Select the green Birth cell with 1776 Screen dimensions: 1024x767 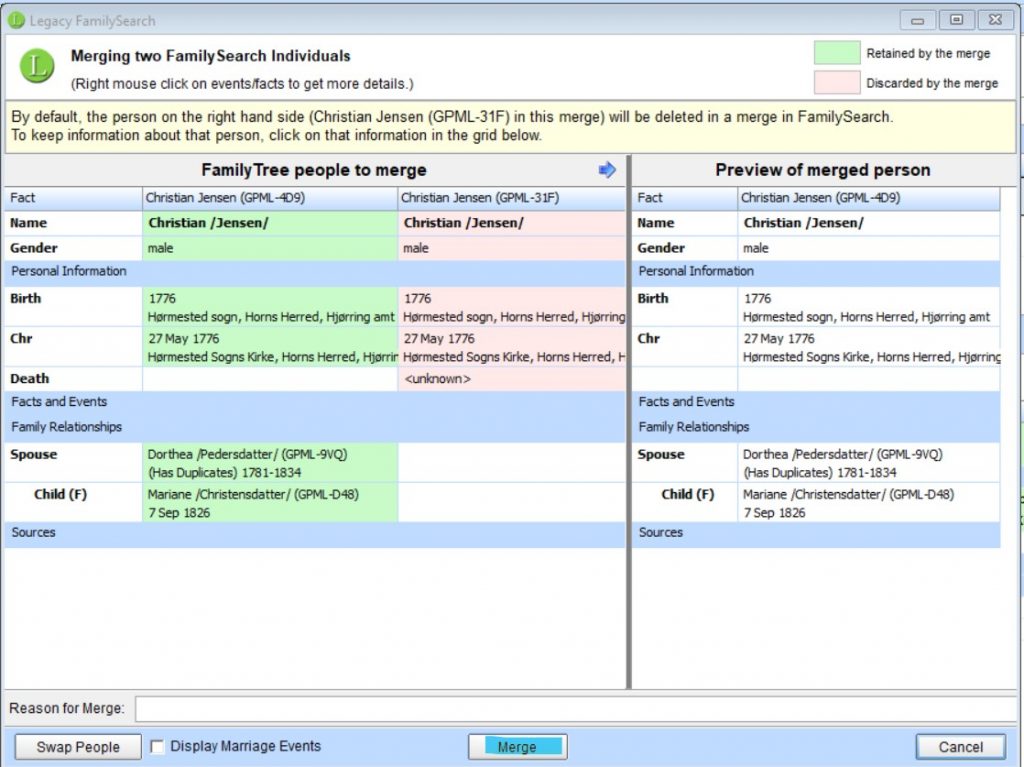[x=270, y=307]
